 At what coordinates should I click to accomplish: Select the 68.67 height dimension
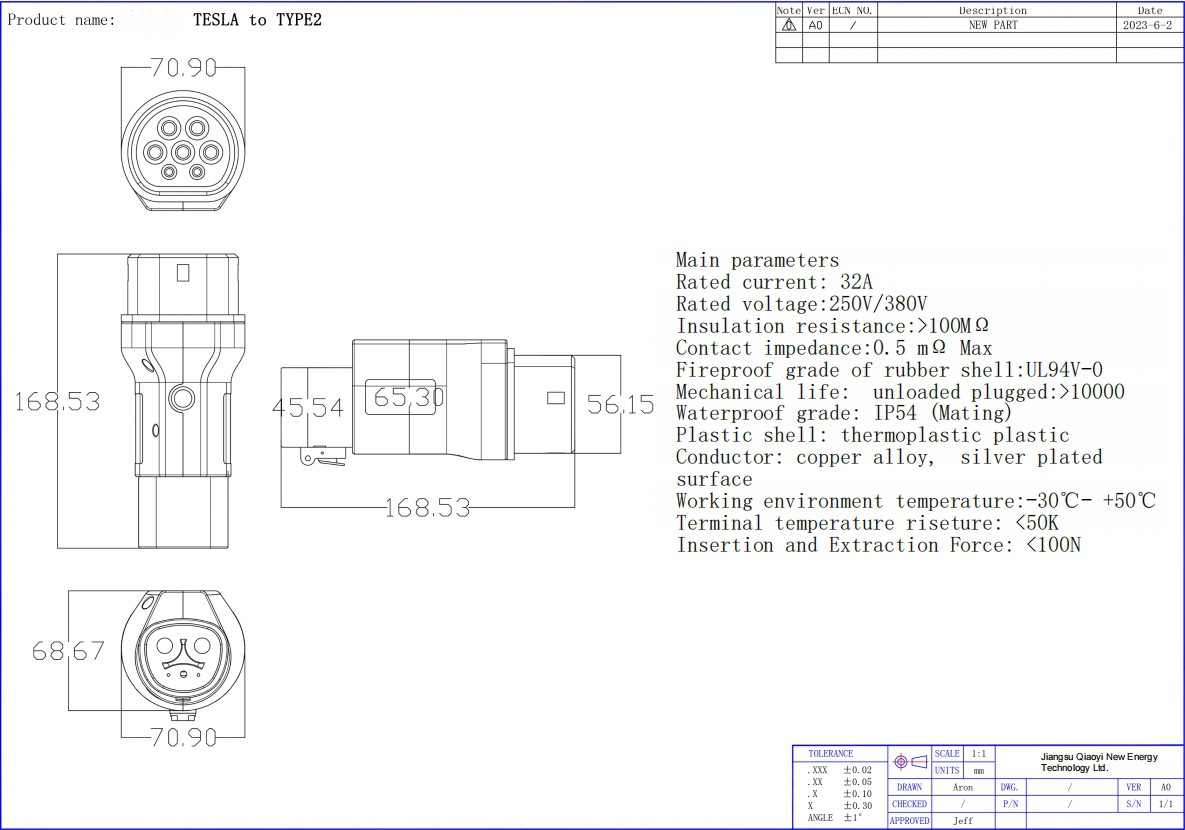[68, 652]
